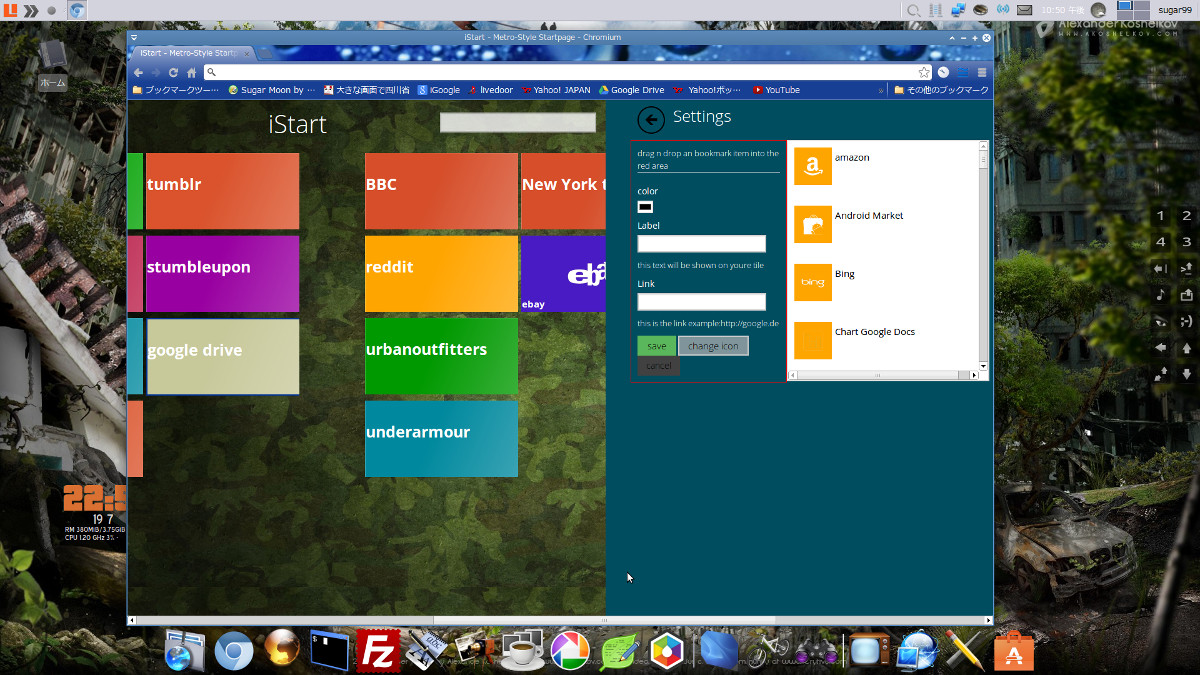Image resolution: width=1200 pixels, height=675 pixels.
Task: Open the terminal from the dock
Action: (x=327, y=650)
